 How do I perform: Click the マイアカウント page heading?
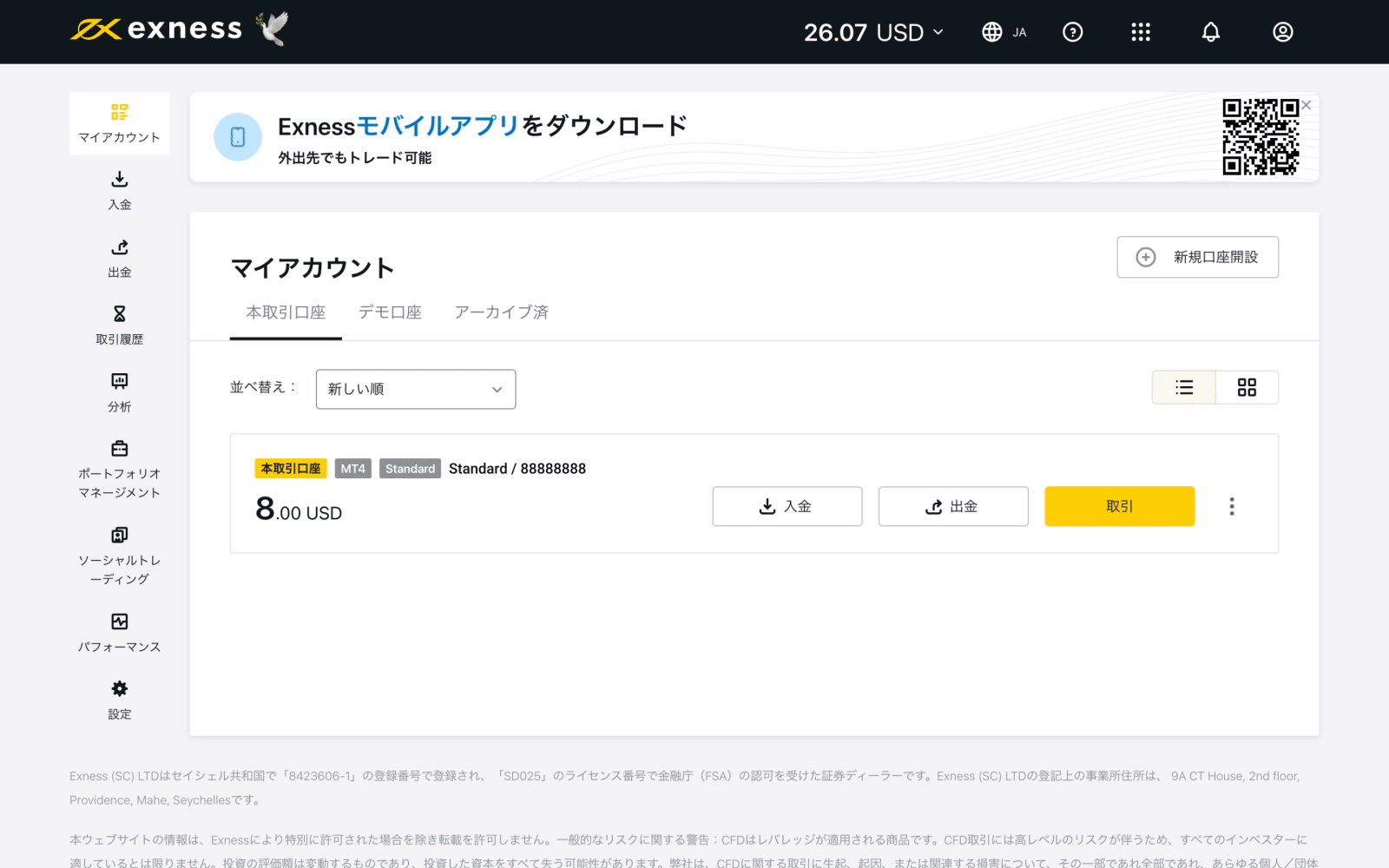click(313, 267)
